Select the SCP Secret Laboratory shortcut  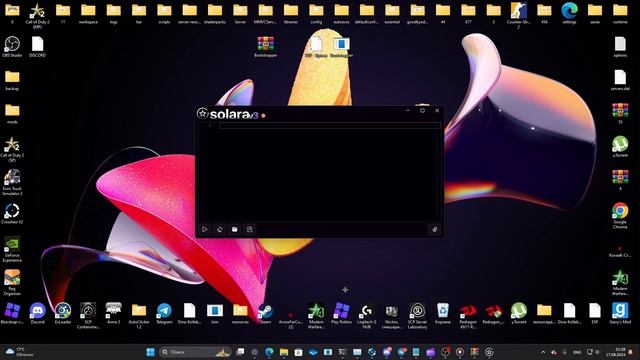tap(417, 316)
